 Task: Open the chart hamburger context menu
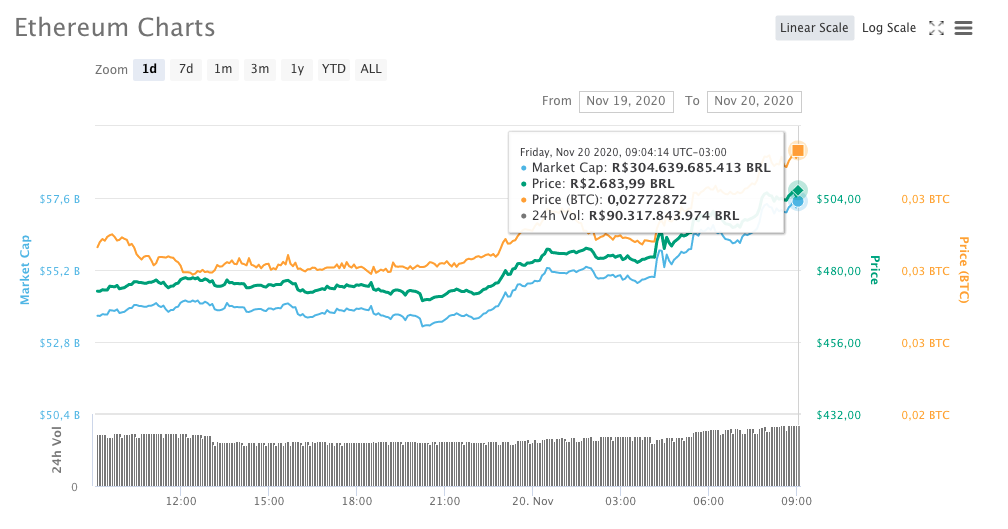pyautogui.click(x=963, y=28)
